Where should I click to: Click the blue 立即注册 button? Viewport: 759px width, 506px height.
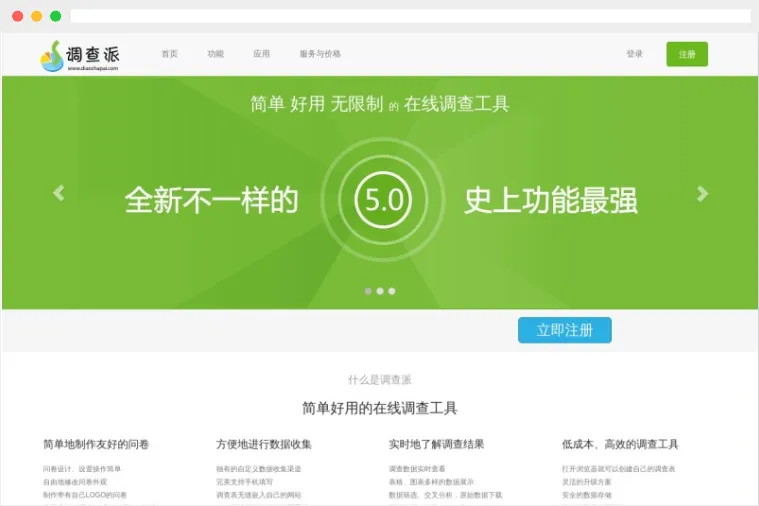point(564,330)
